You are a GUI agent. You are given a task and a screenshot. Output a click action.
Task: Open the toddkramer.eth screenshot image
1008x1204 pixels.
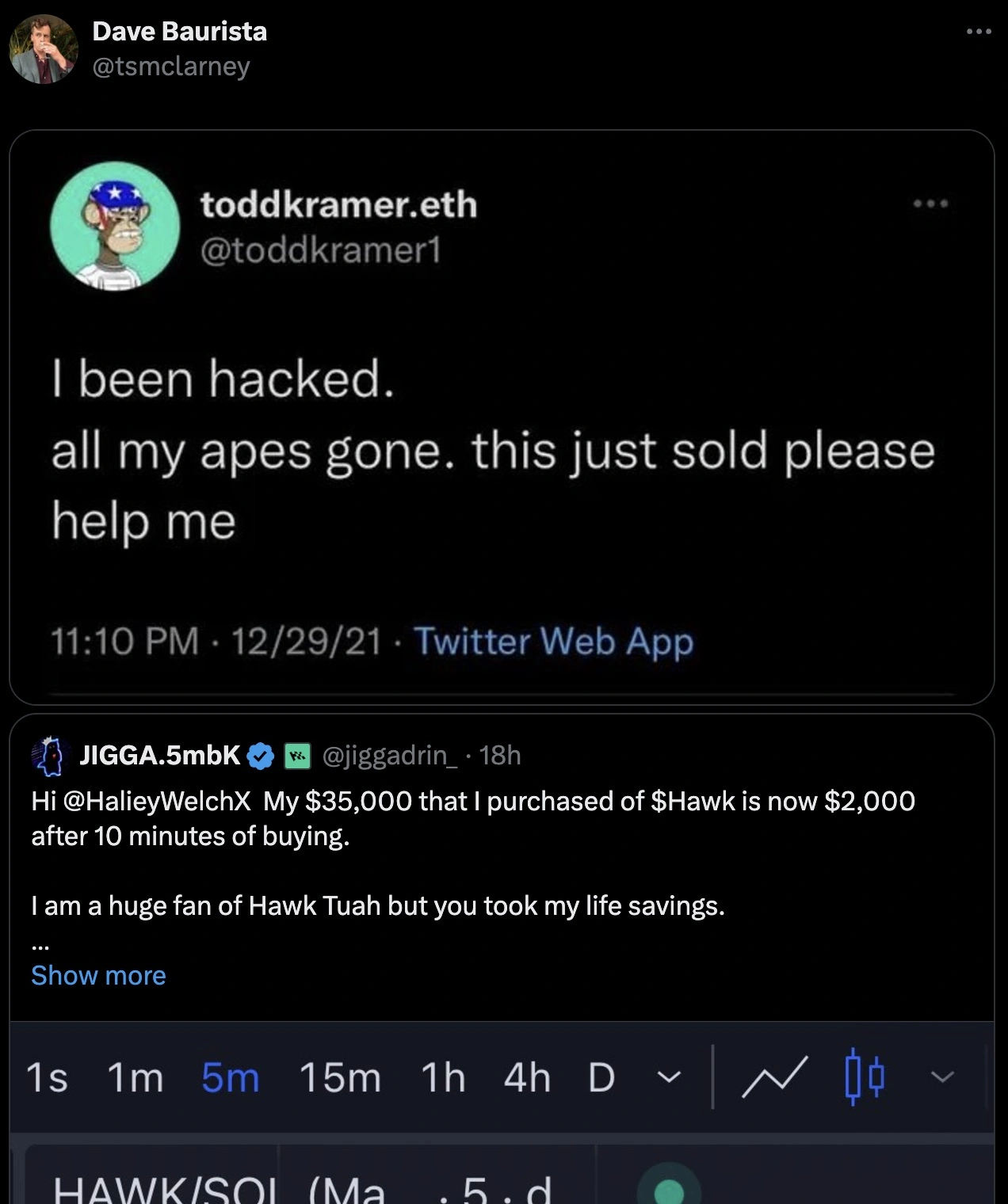click(502, 417)
